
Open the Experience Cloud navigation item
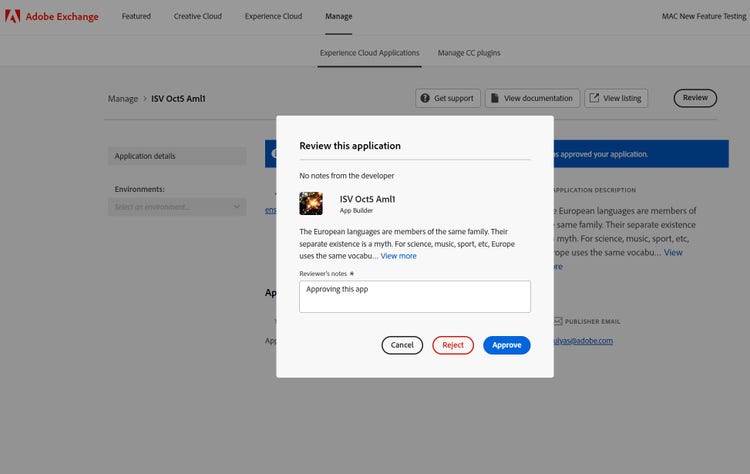273,16
